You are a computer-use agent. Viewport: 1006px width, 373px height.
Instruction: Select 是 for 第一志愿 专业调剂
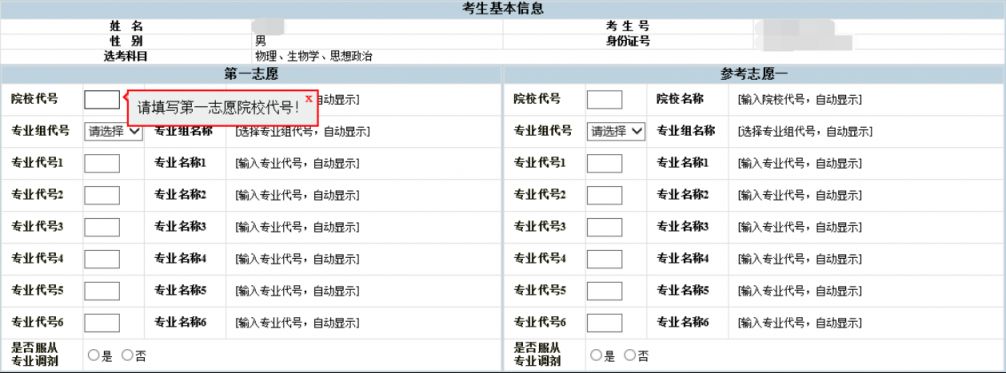[x=94, y=354]
